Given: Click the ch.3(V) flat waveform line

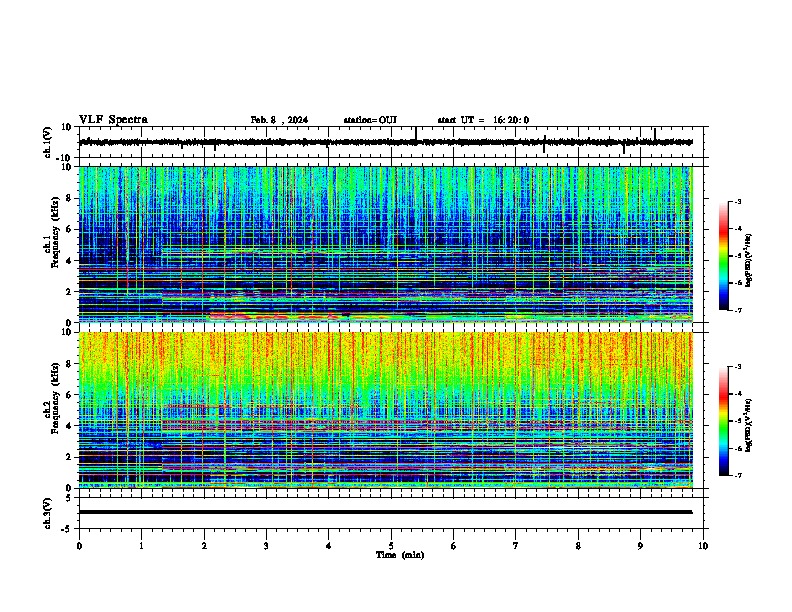Looking at the screenshot, I should tap(386, 512).
